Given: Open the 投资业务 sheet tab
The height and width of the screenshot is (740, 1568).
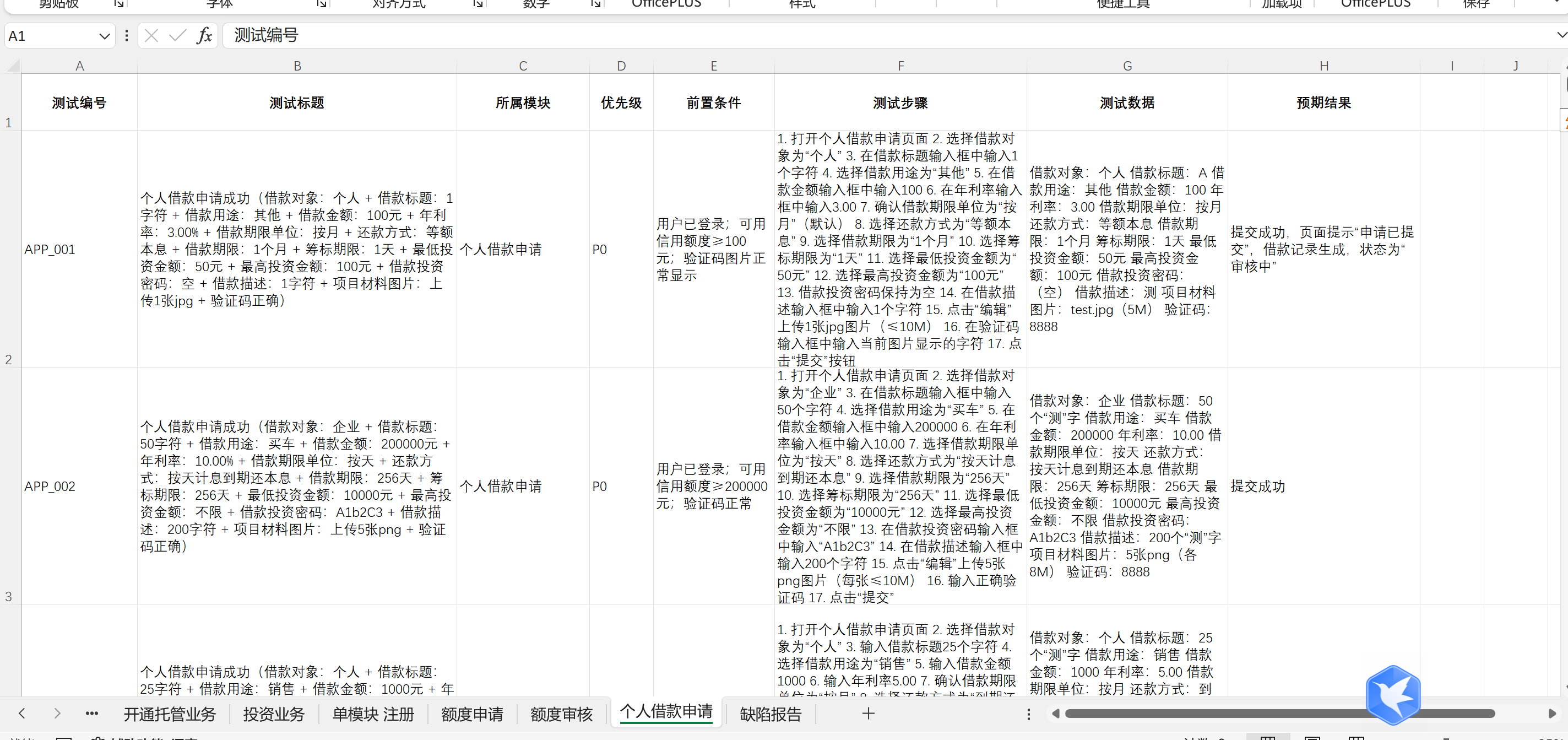Looking at the screenshot, I should tap(273, 714).
